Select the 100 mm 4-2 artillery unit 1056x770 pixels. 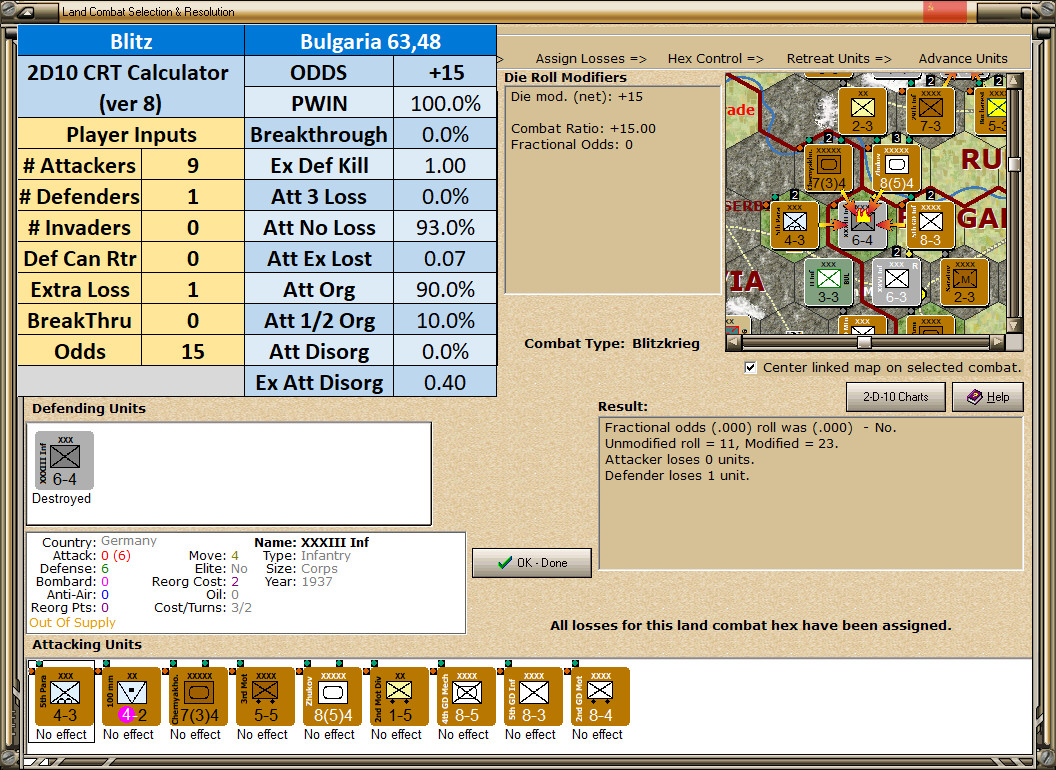point(131,697)
